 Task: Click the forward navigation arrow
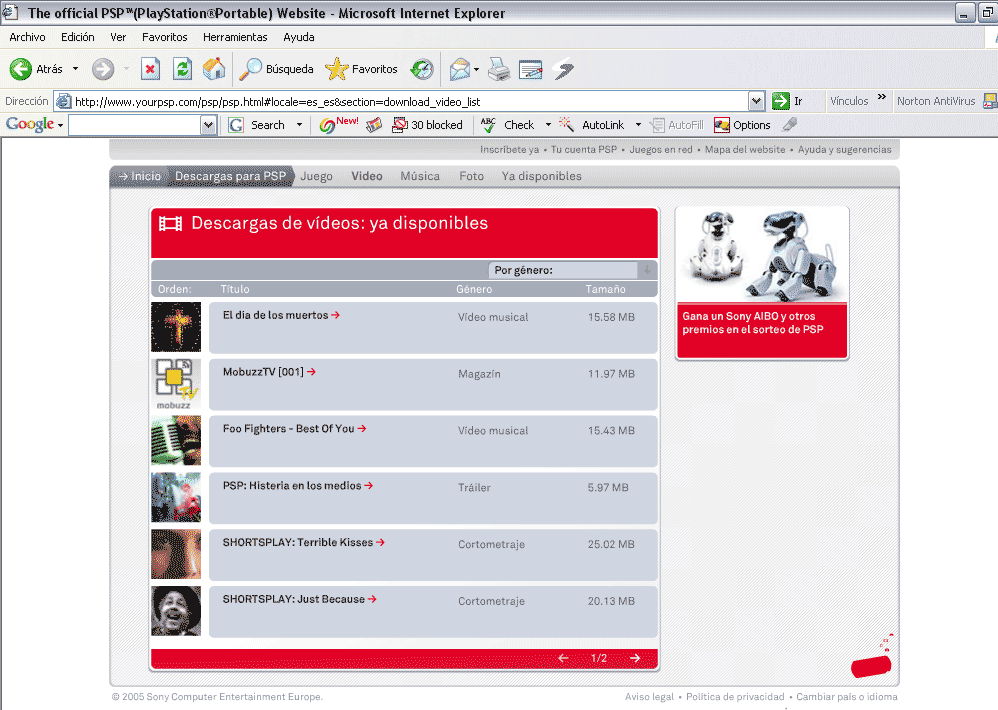point(102,69)
